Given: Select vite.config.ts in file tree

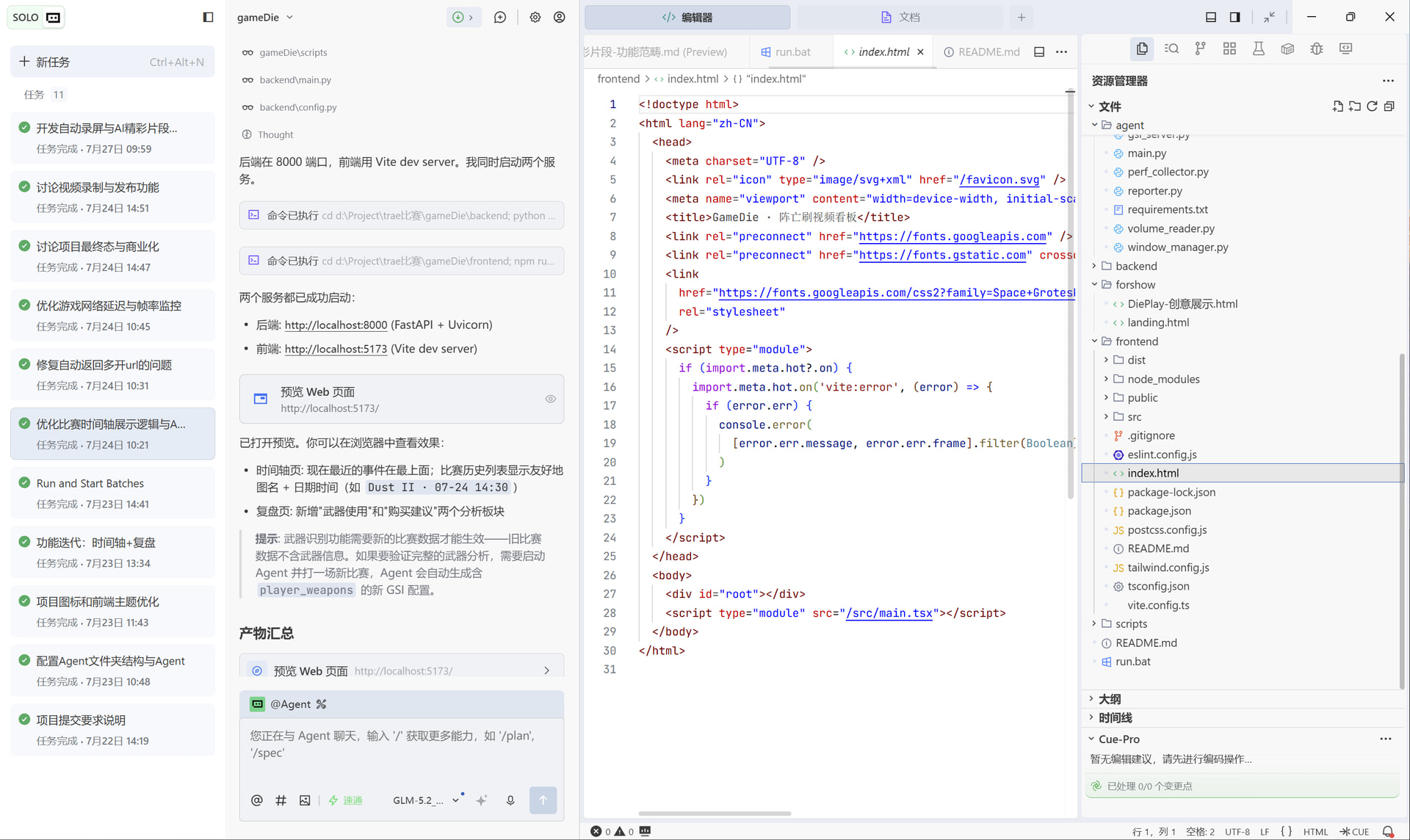Looking at the screenshot, I should pos(1158,605).
